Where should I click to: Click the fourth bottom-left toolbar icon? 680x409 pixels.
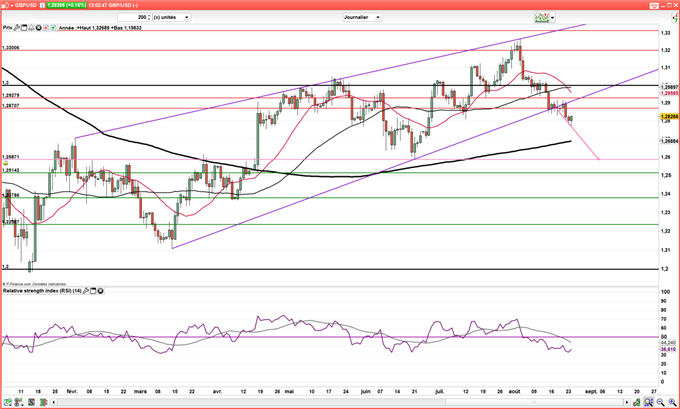pyautogui.click(x=43, y=402)
